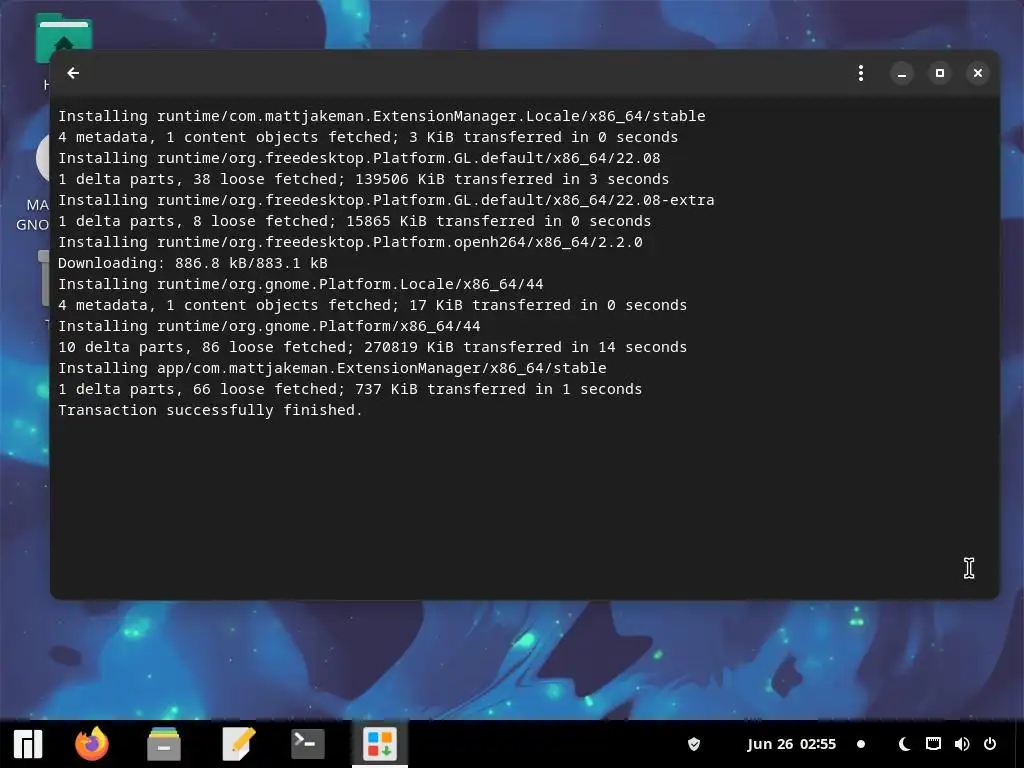Click line containing '3 KiB transferred in 0 seconds'
This screenshot has width=1024, height=768.
[x=368, y=137]
